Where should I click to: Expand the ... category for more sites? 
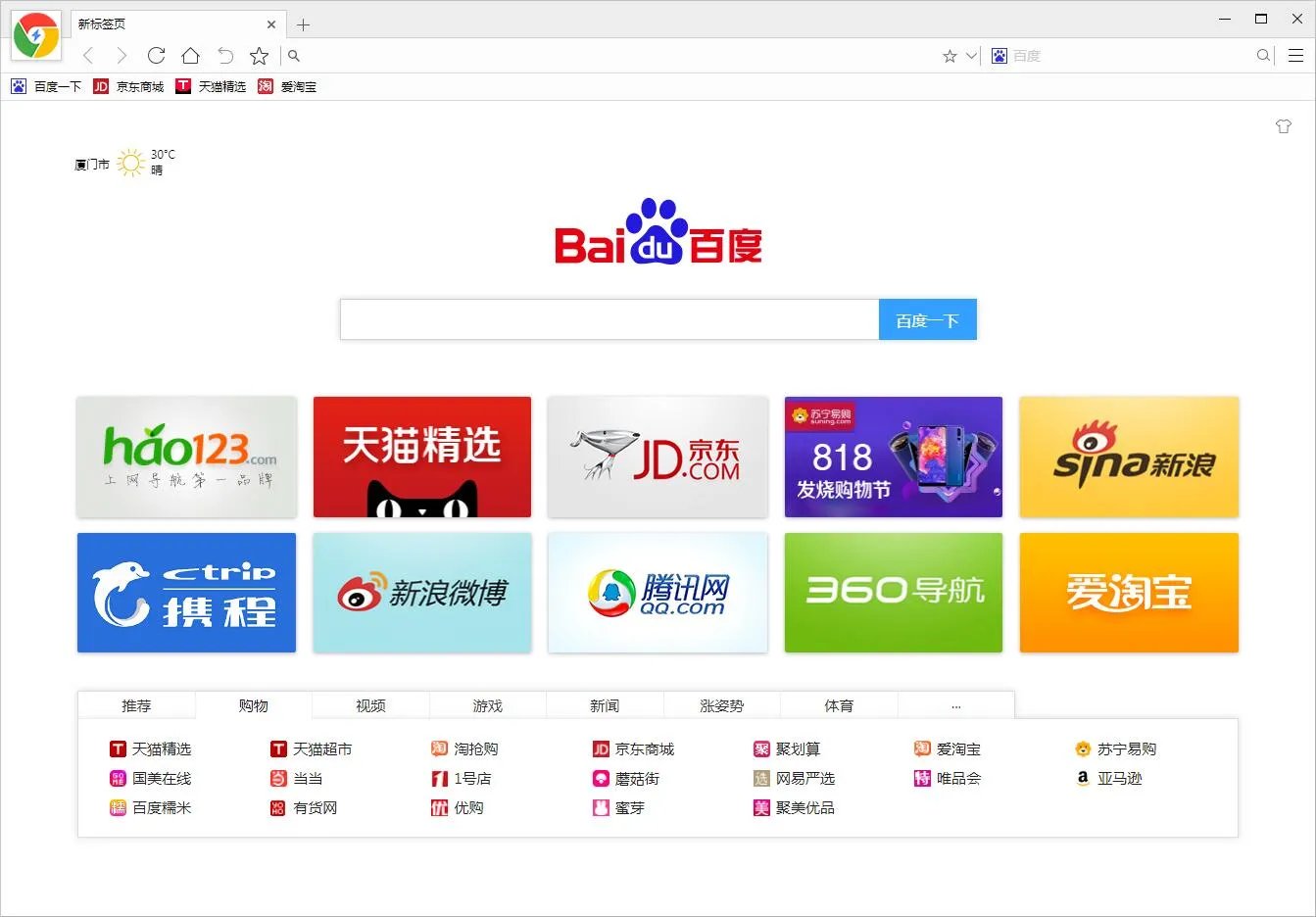click(x=955, y=704)
